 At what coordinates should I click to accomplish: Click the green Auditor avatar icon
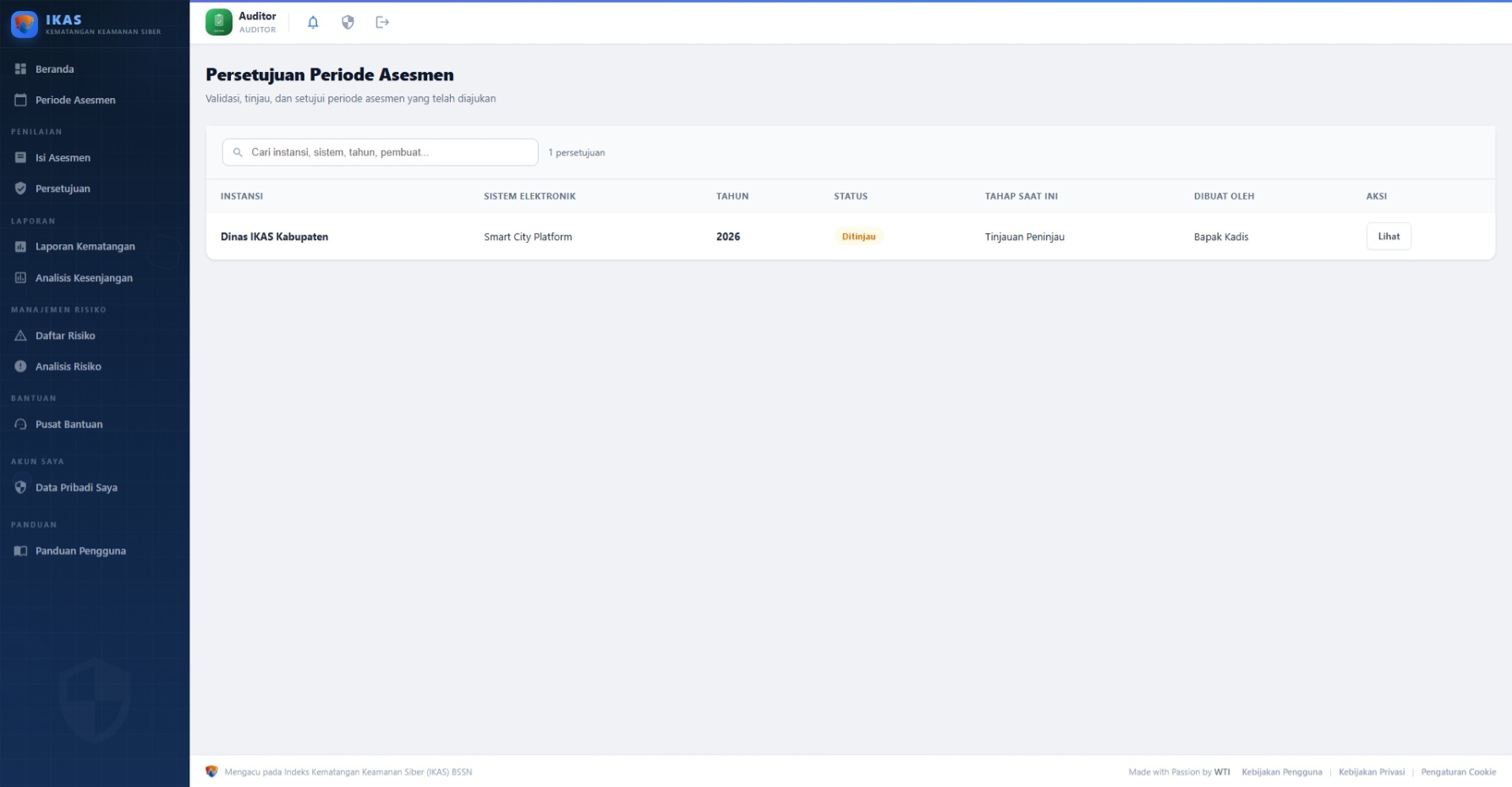(x=219, y=23)
